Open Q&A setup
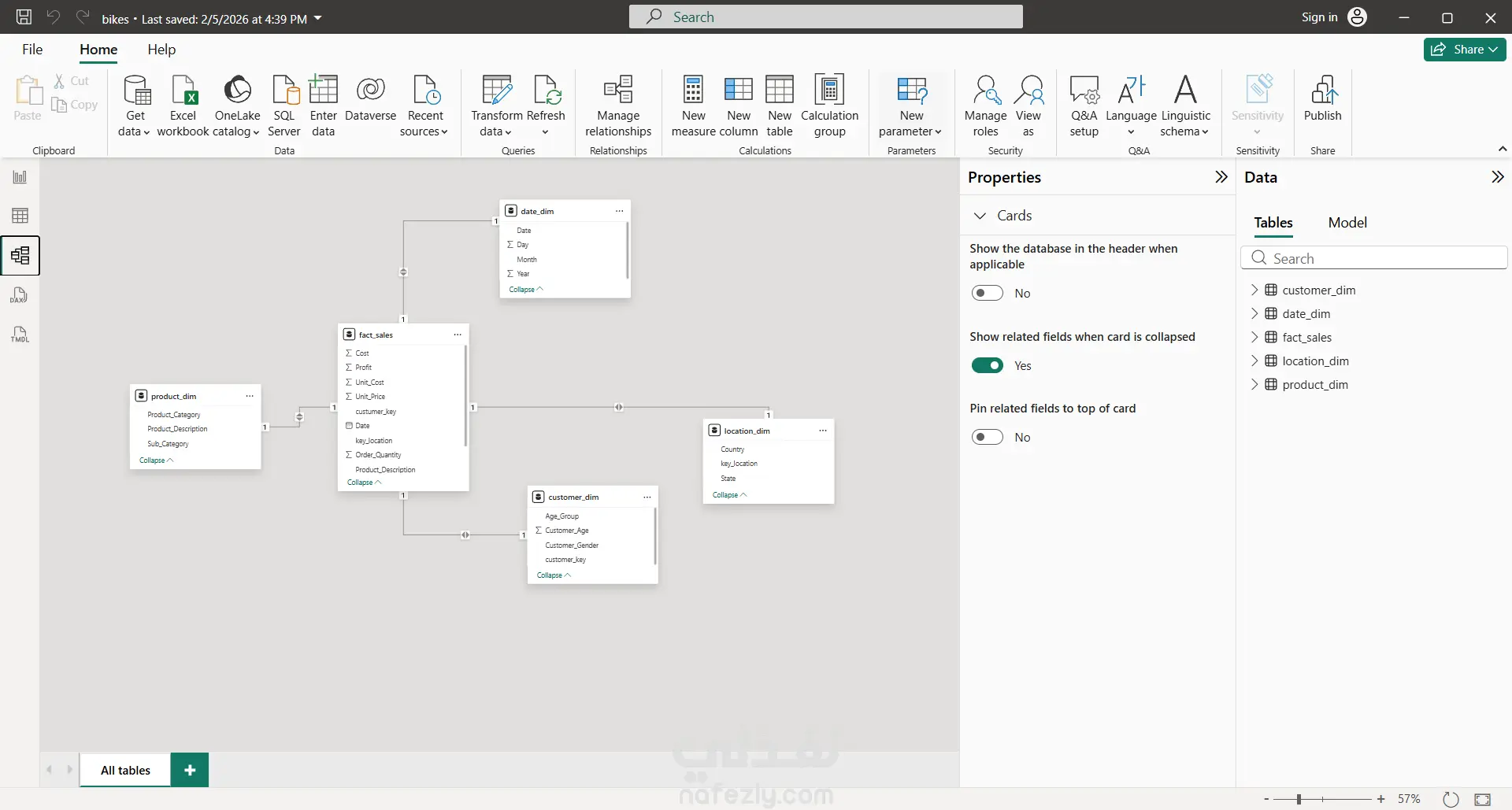Image resolution: width=1512 pixels, height=810 pixels. point(1084,105)
